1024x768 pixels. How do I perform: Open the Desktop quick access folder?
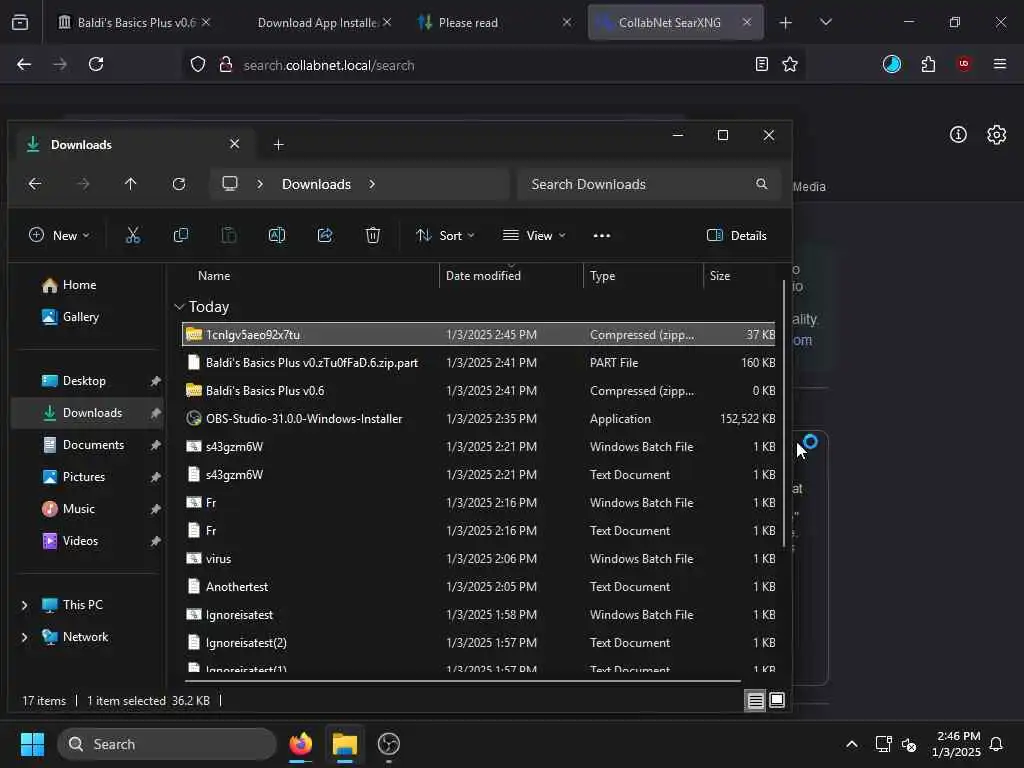84,381
